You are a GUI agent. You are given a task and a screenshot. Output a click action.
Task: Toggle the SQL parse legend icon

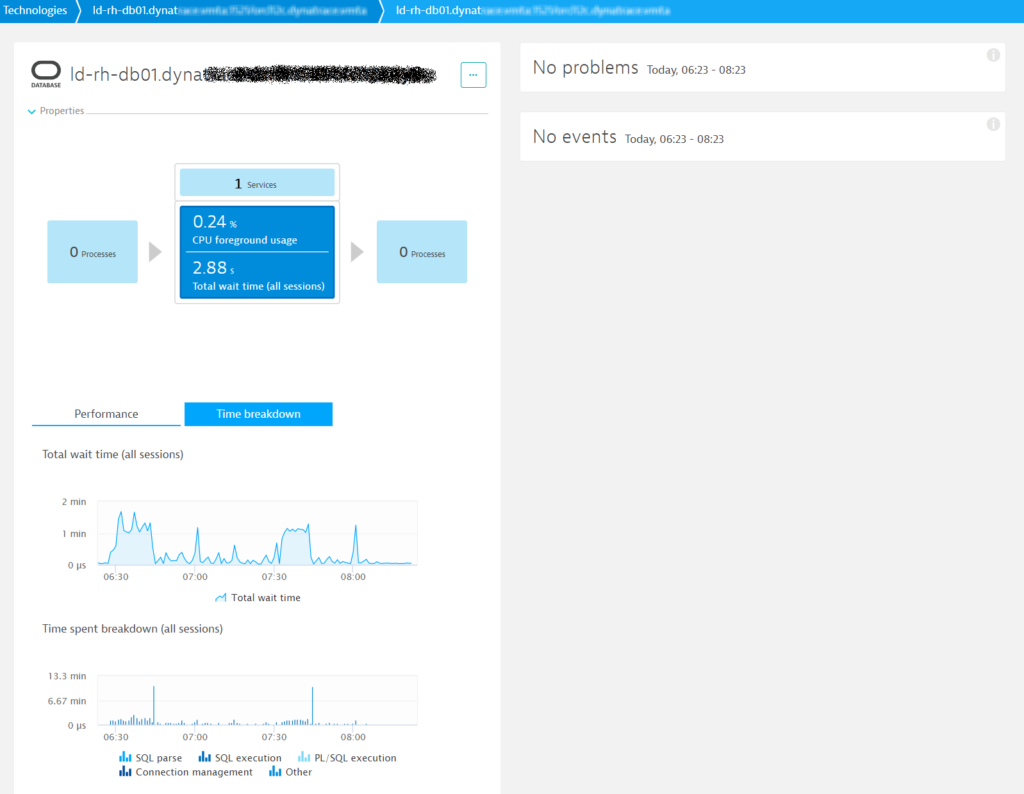coord(125,757)
